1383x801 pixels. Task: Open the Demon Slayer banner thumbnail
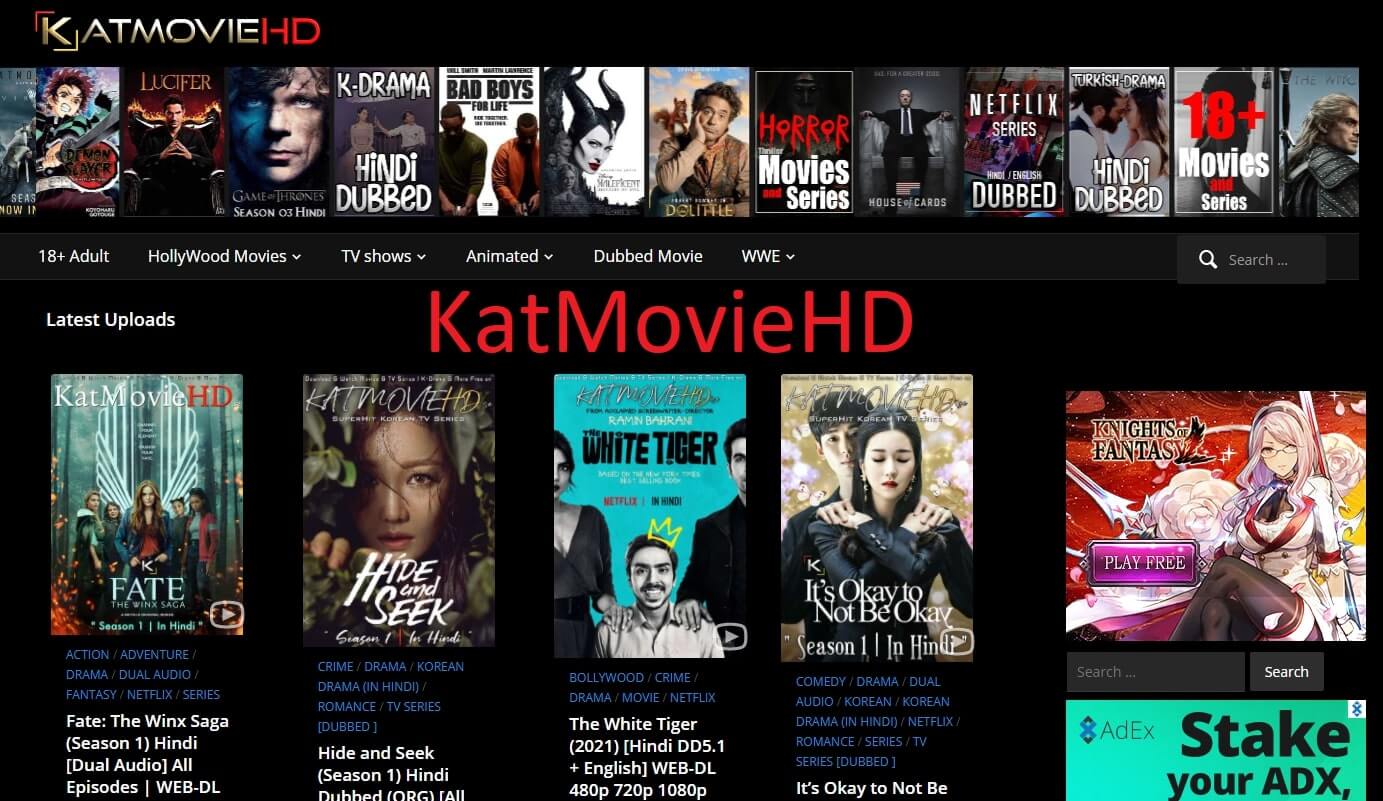[77, 141]
